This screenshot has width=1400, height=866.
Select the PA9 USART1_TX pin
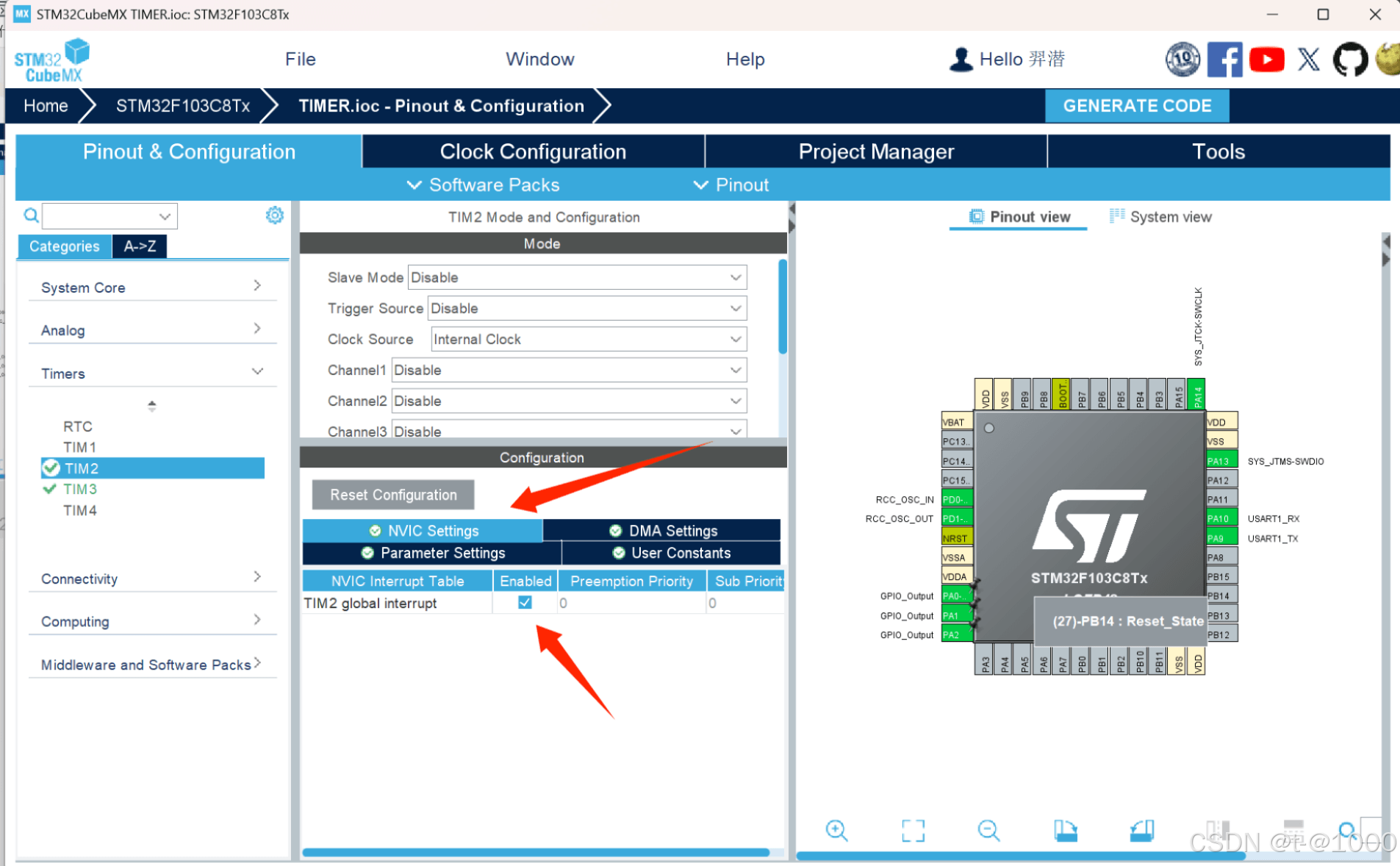coord(1221,538)
